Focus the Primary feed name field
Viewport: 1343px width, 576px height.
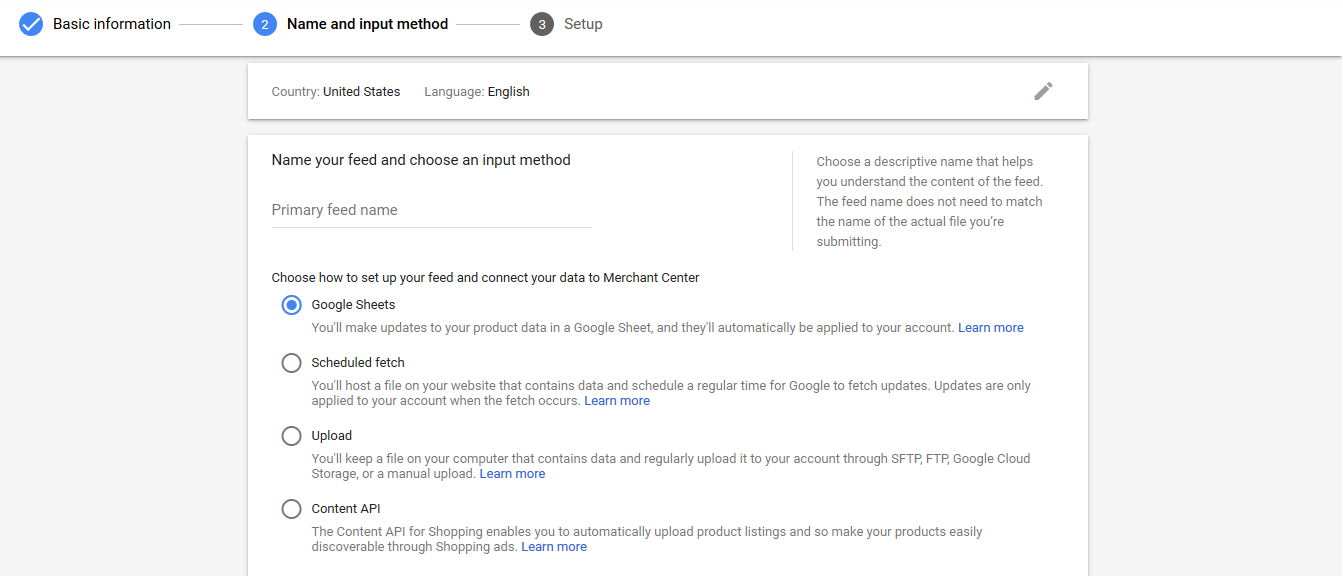[431, 210]
